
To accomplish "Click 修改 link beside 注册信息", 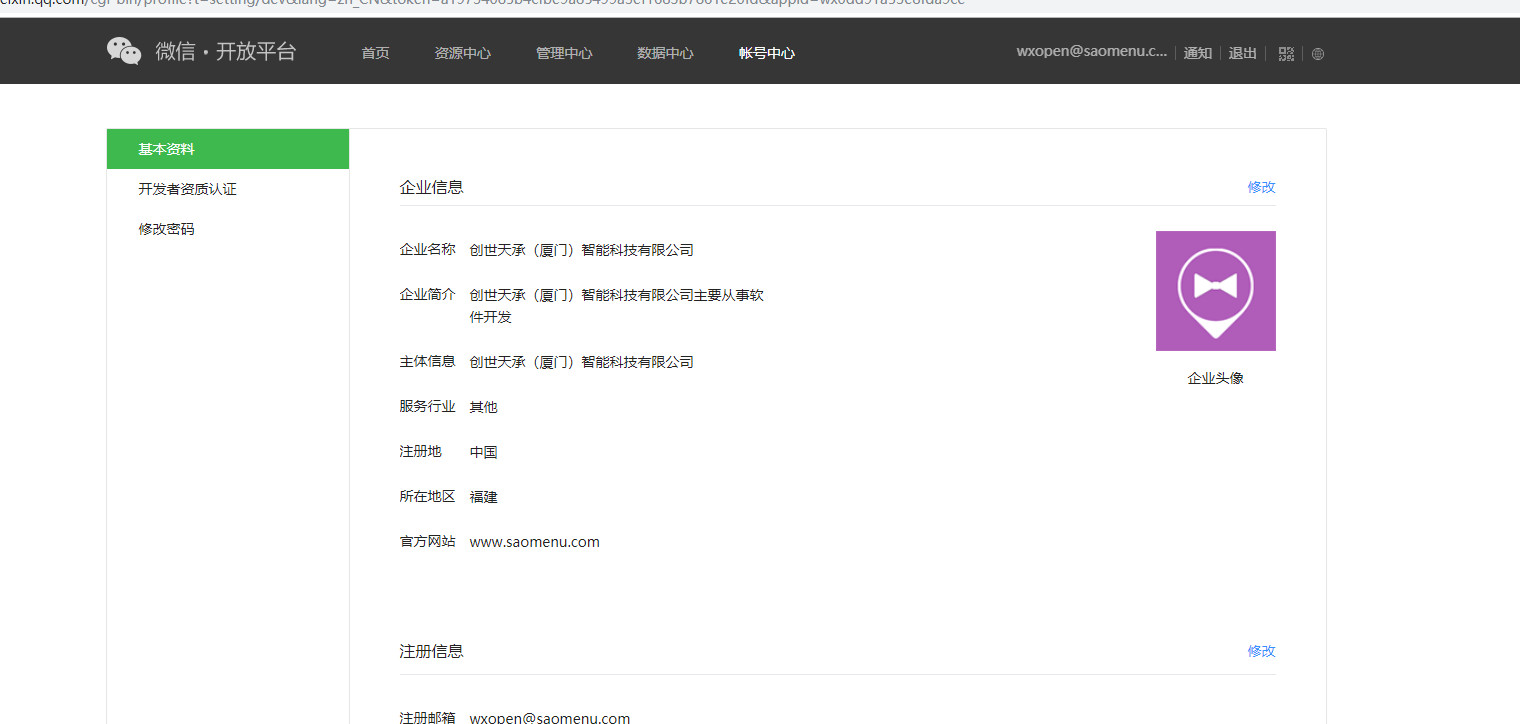I will pos(1262,651).
